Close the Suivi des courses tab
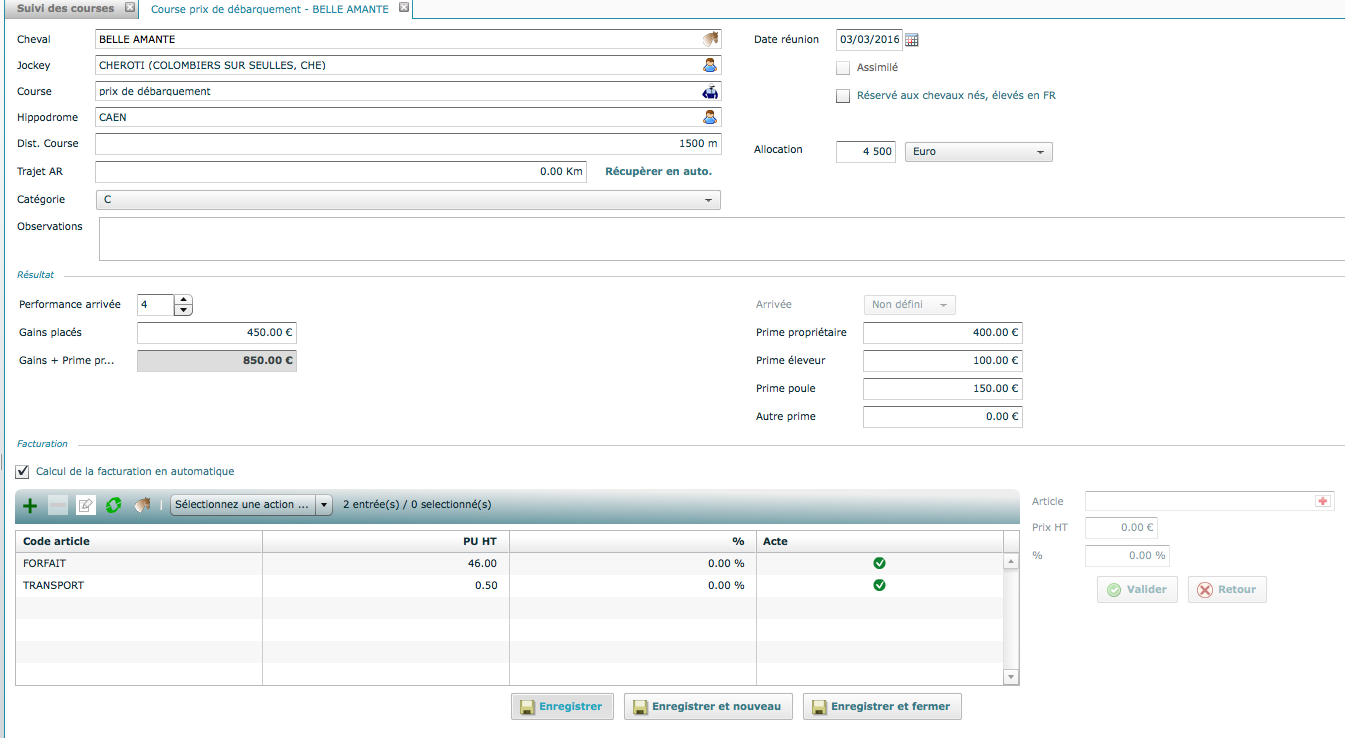 tap(129, 8)
